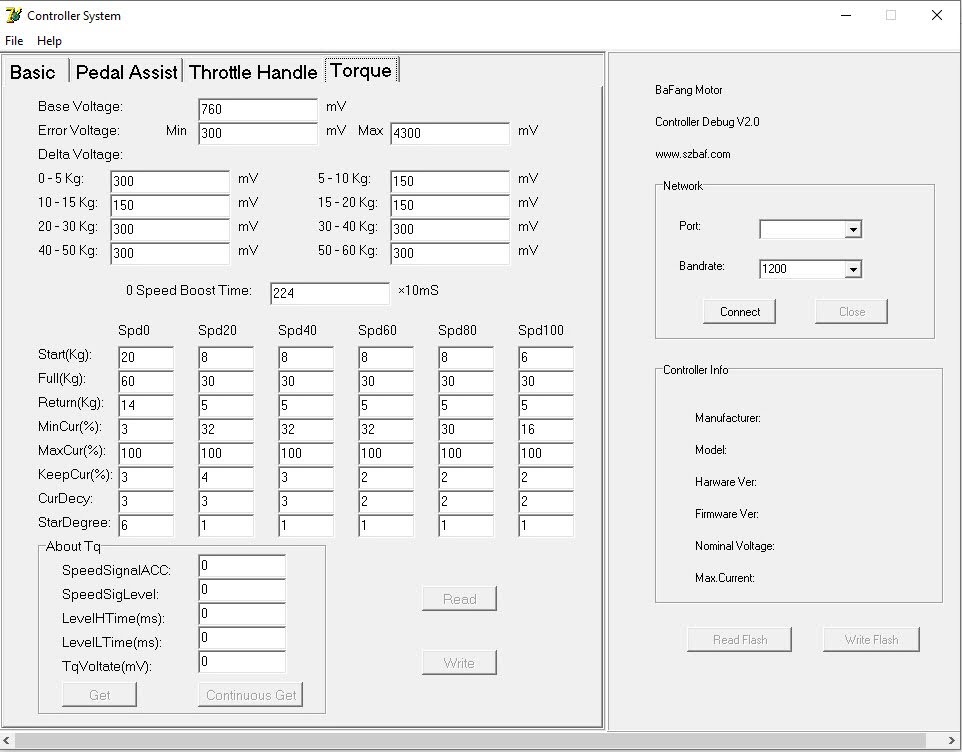Switch to the Basic tab

point(34,71)
